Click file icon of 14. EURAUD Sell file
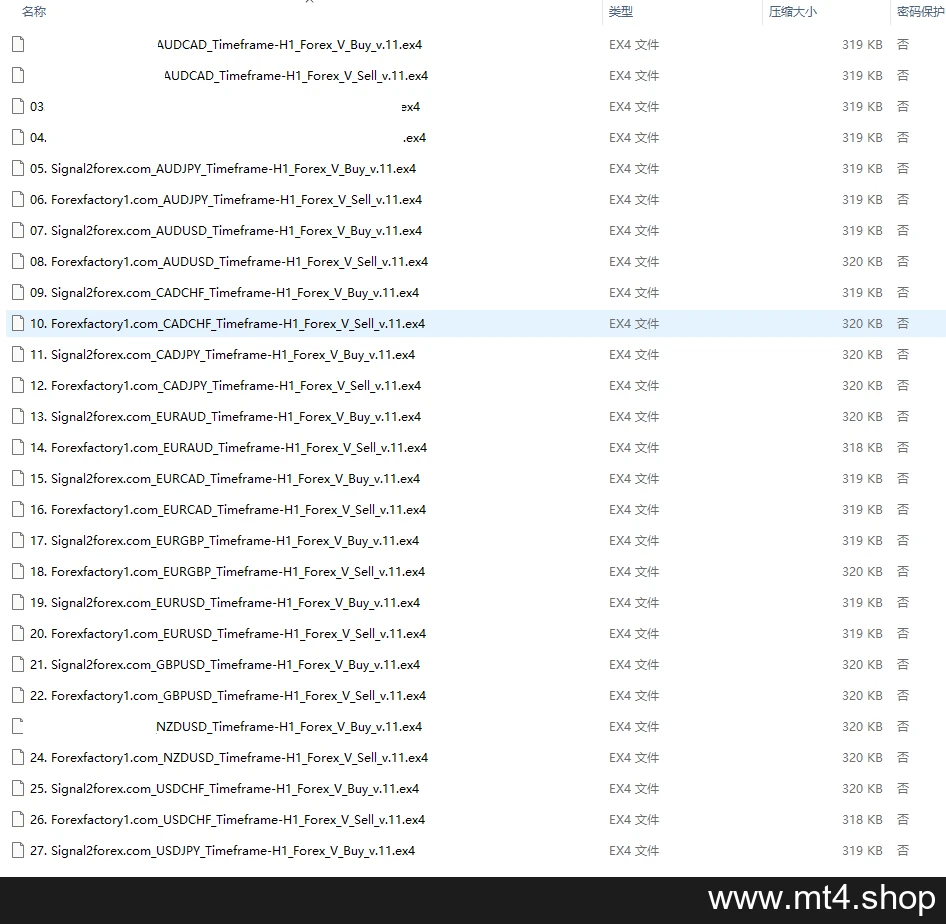This screenshot has width=946, height=924. coord(18,448)
